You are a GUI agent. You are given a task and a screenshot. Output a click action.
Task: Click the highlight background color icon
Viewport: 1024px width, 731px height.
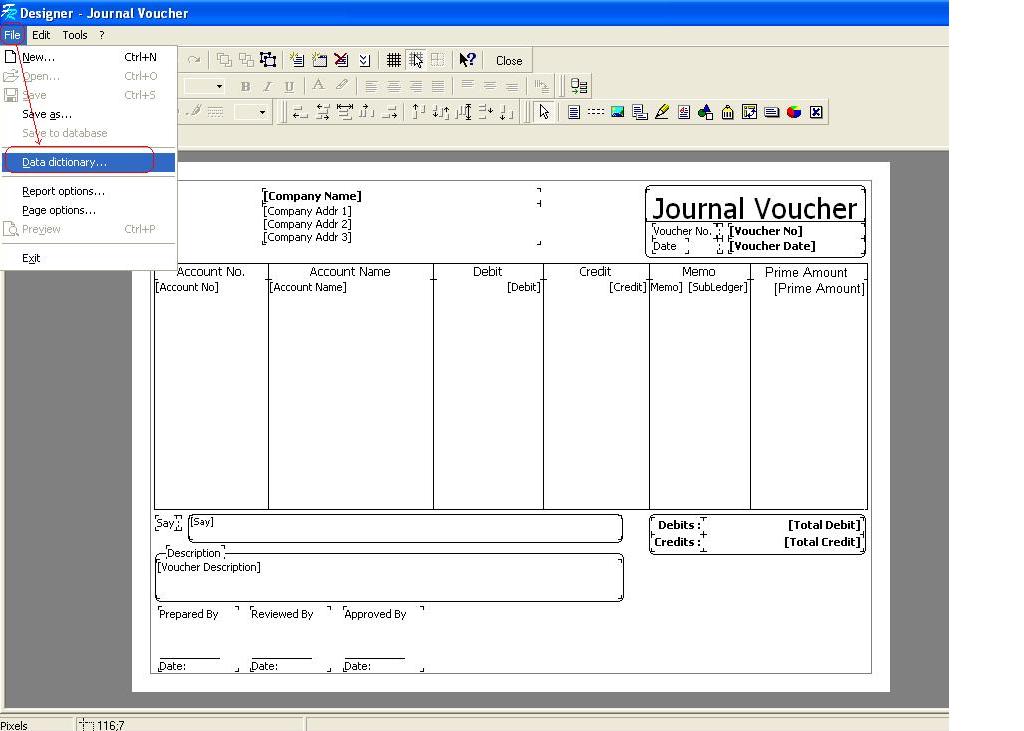pos(342,86)
